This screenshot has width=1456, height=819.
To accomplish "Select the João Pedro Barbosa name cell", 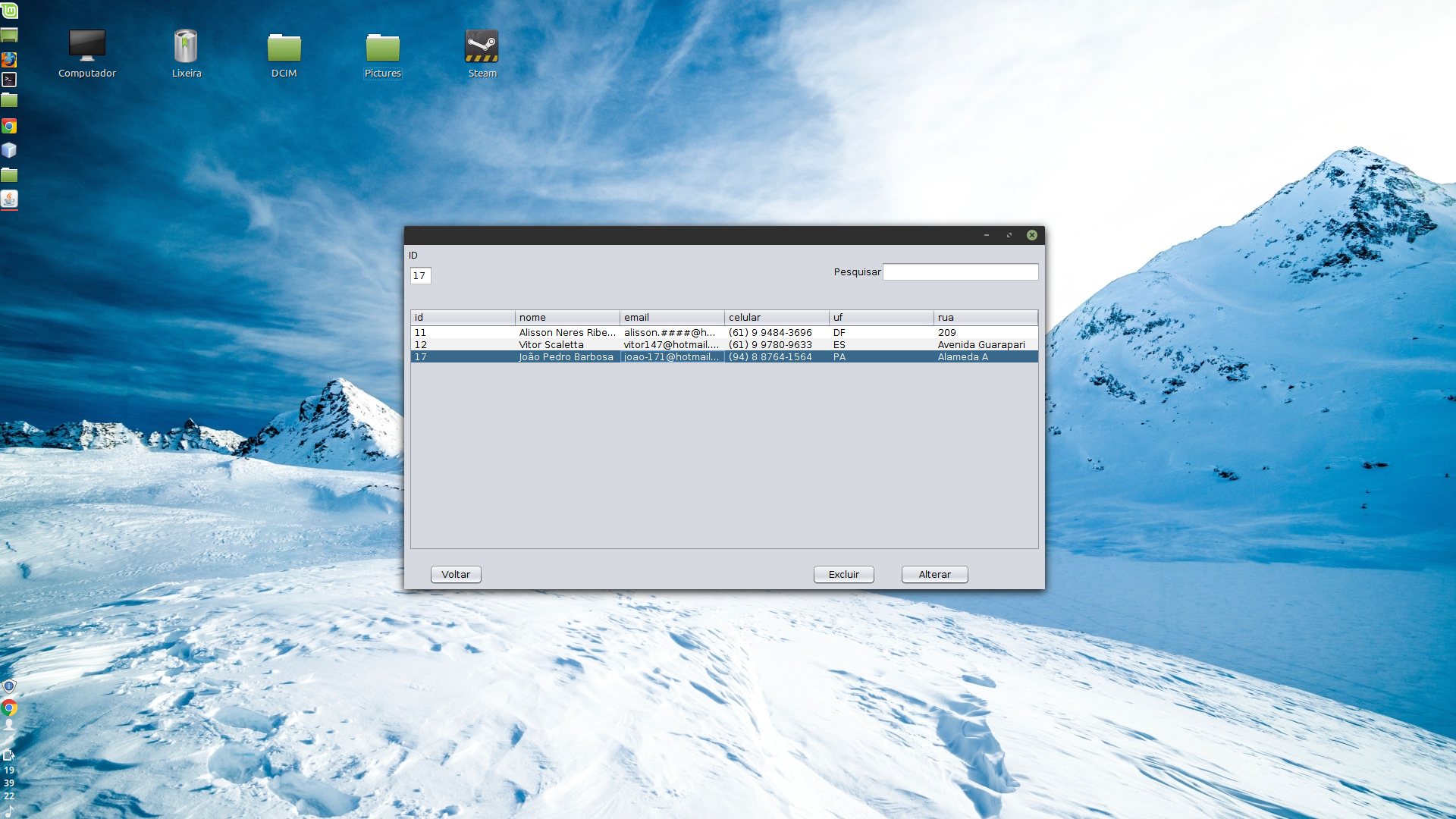I will 567,356.
